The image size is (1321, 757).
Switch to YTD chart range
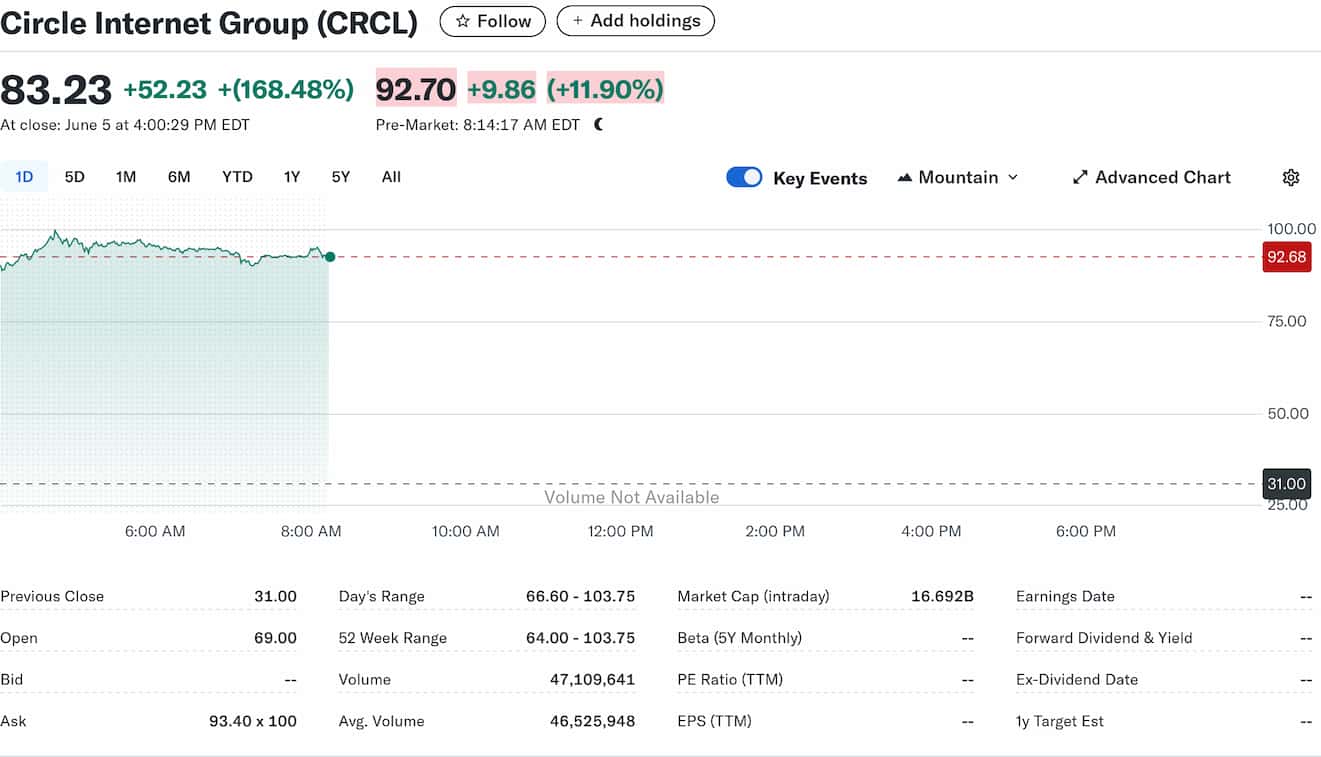pyautogui.click(x=237, y=177)
